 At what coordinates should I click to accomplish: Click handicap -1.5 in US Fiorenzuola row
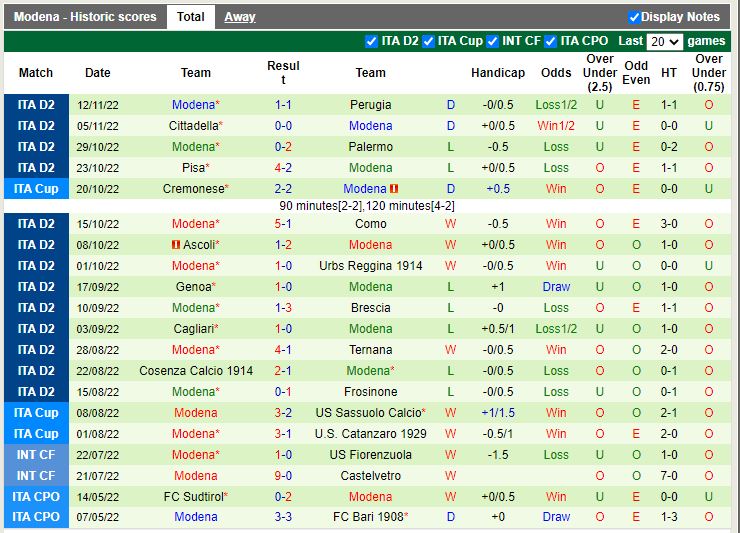pos(498,455)
